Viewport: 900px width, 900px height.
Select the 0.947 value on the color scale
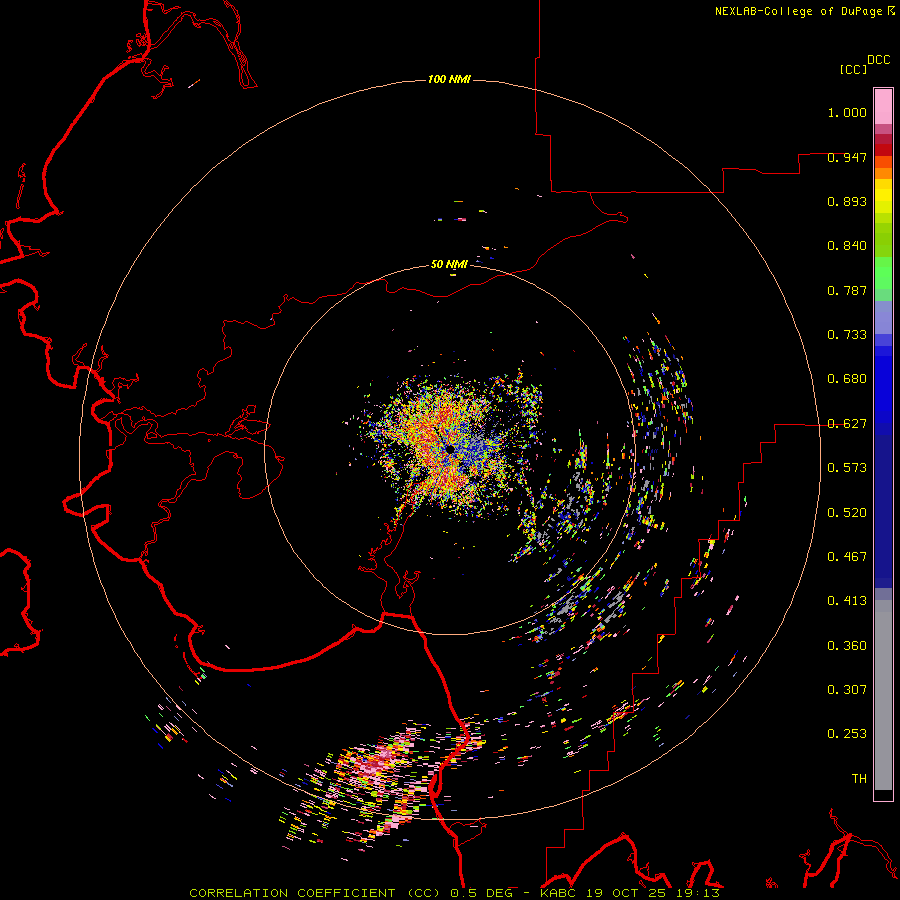847,157
